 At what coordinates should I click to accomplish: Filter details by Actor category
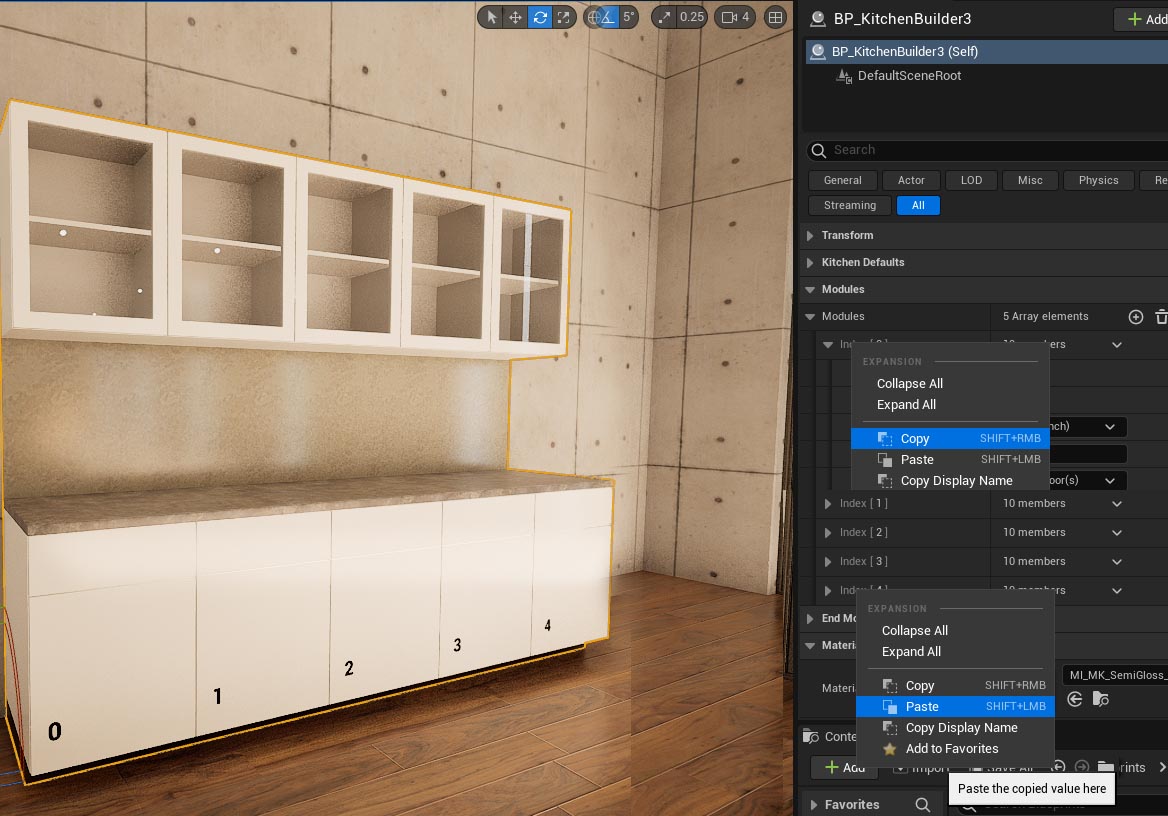(x=911, y=180)
